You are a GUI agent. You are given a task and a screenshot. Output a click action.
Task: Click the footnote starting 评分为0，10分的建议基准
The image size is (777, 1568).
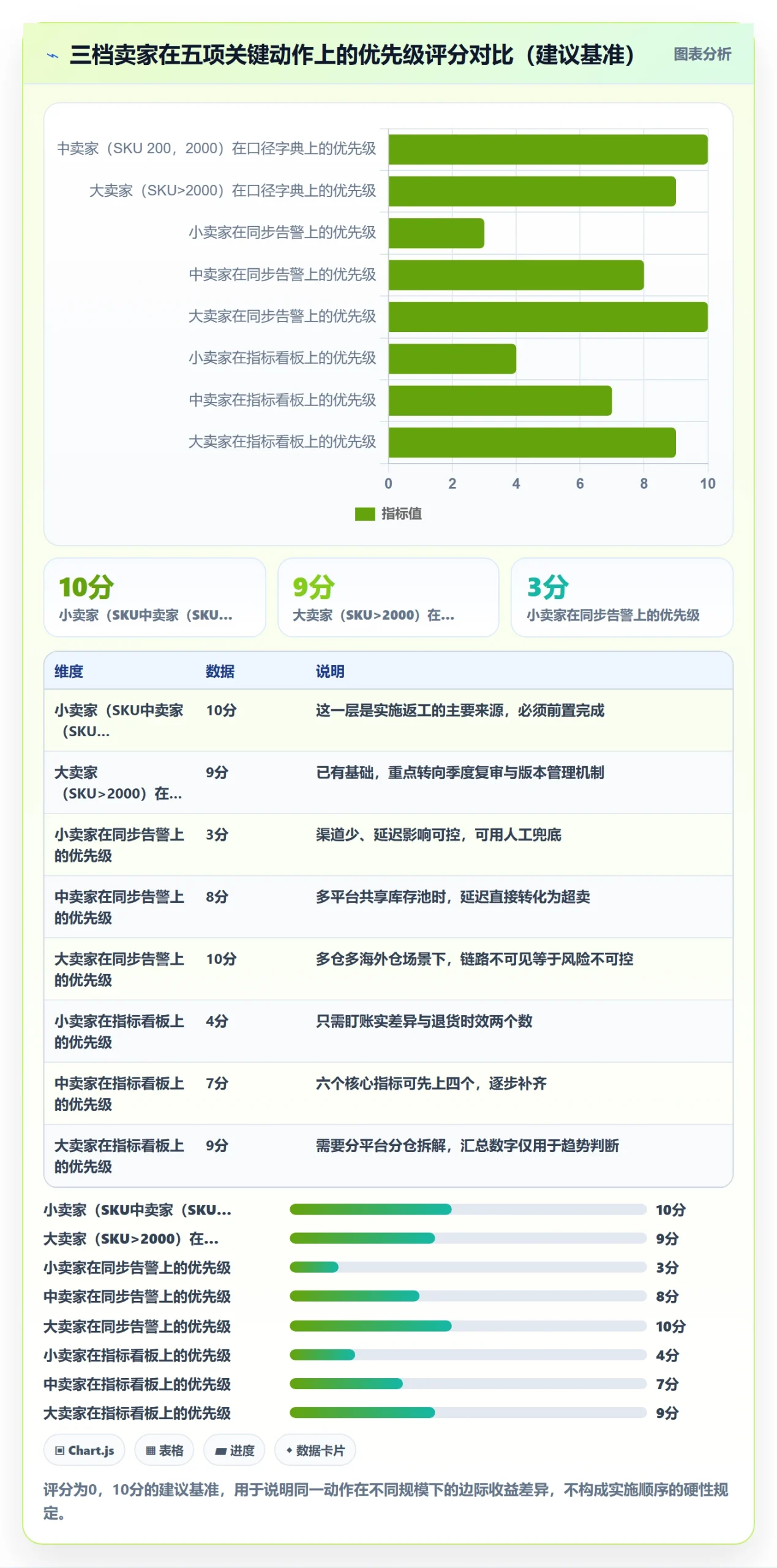point(386,1501)
